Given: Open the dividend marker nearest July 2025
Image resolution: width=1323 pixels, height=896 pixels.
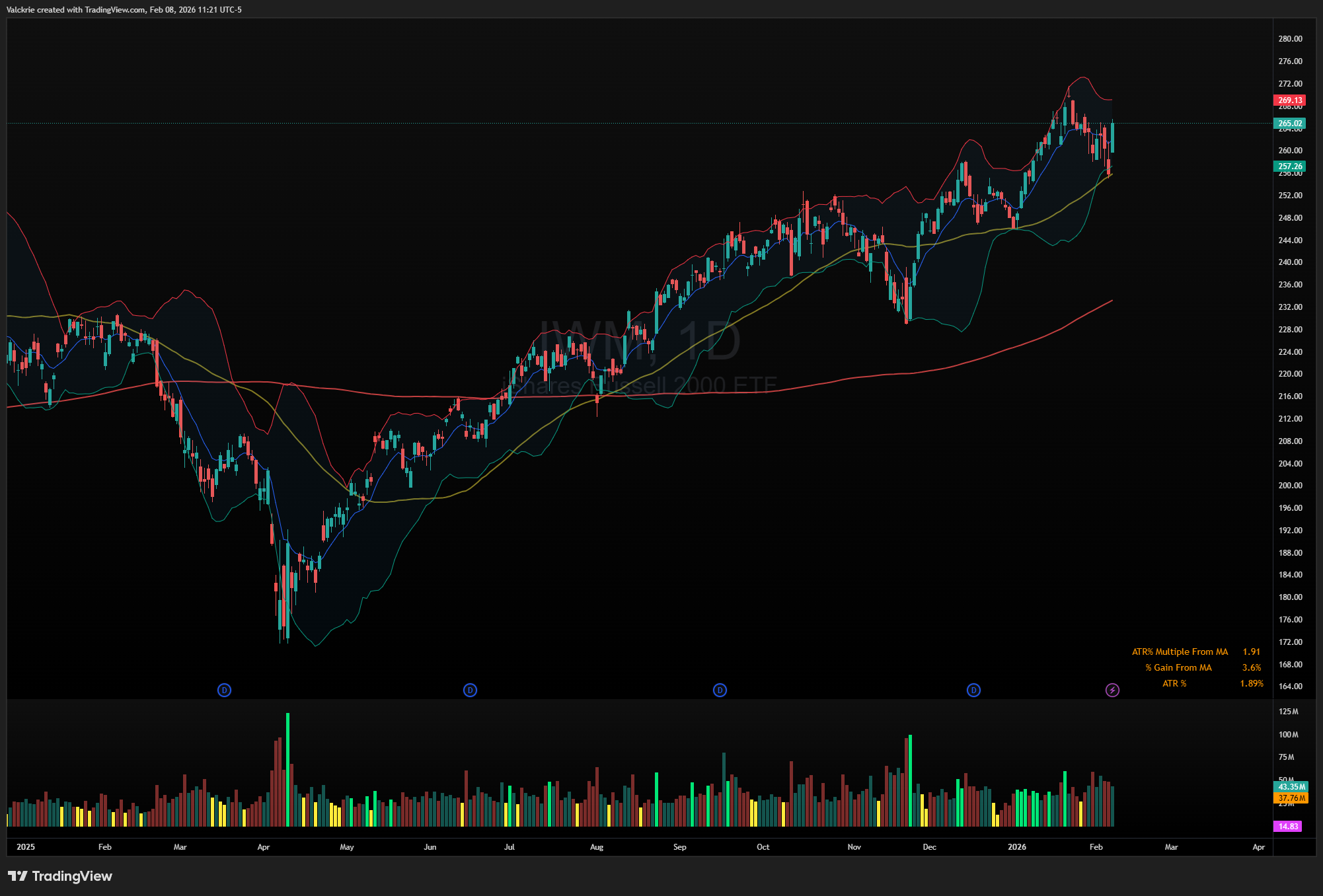Looking at the screenshot, I should click(470, 691).
